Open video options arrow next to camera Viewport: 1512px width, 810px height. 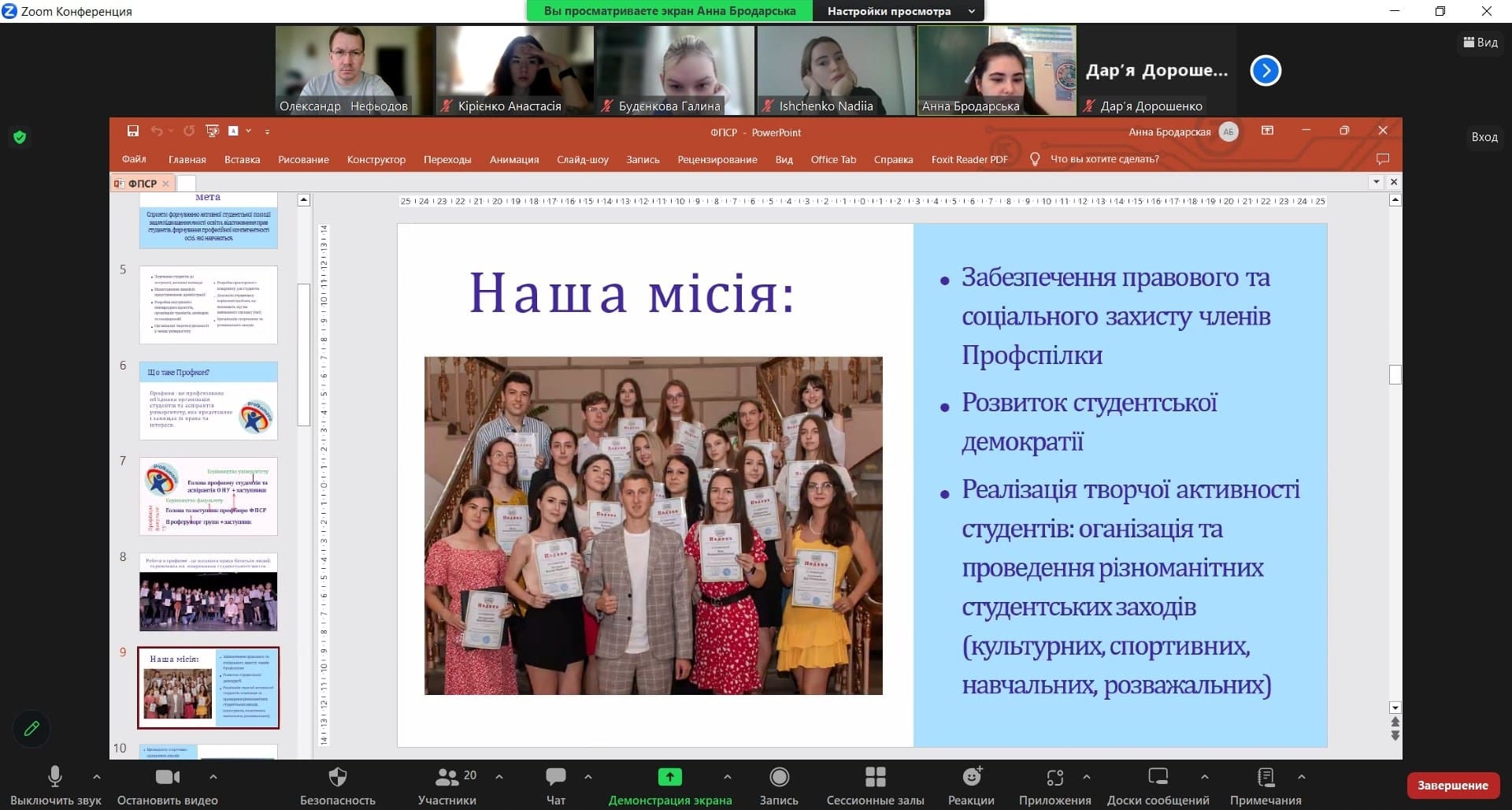coord(213,777)
